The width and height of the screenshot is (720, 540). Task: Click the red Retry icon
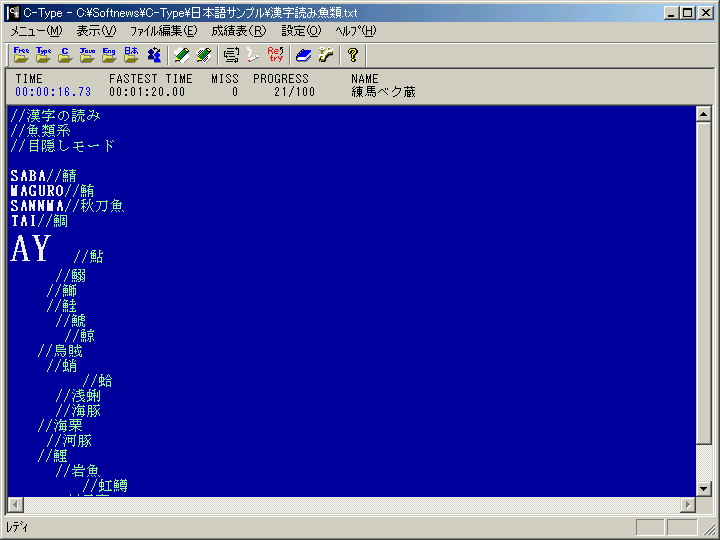[276, 55]
